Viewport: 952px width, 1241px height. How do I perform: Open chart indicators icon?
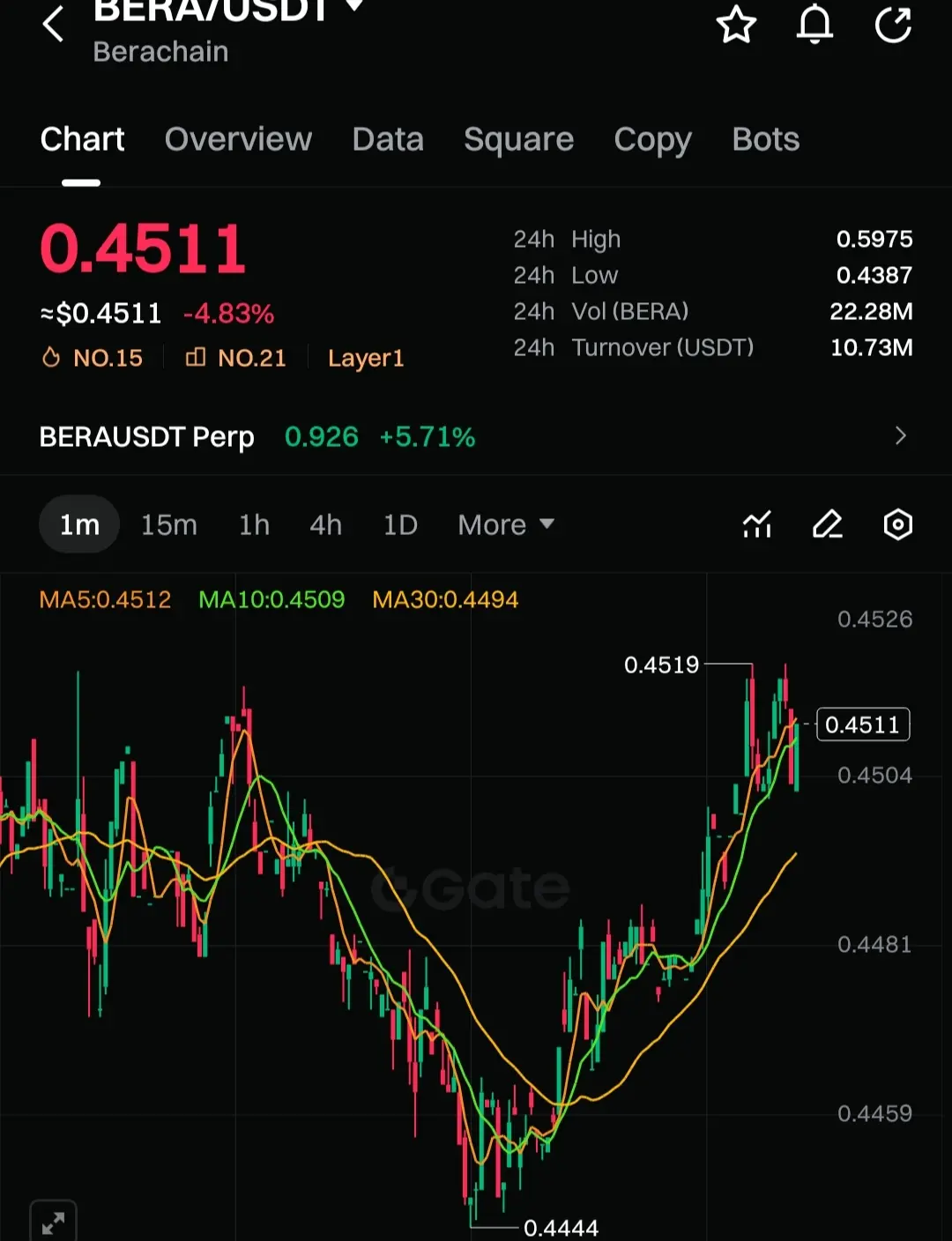click(x=757, y=524)
